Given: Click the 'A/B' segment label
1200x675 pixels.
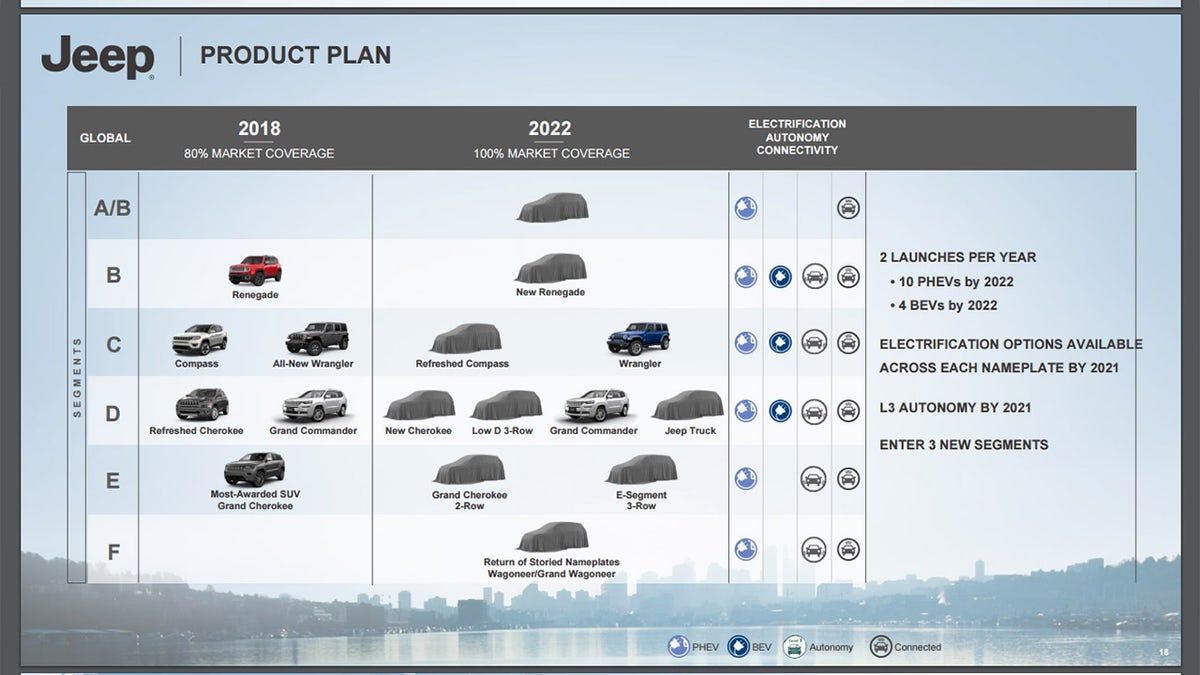Looking at the screenshot, I should (x=112, y=208).
